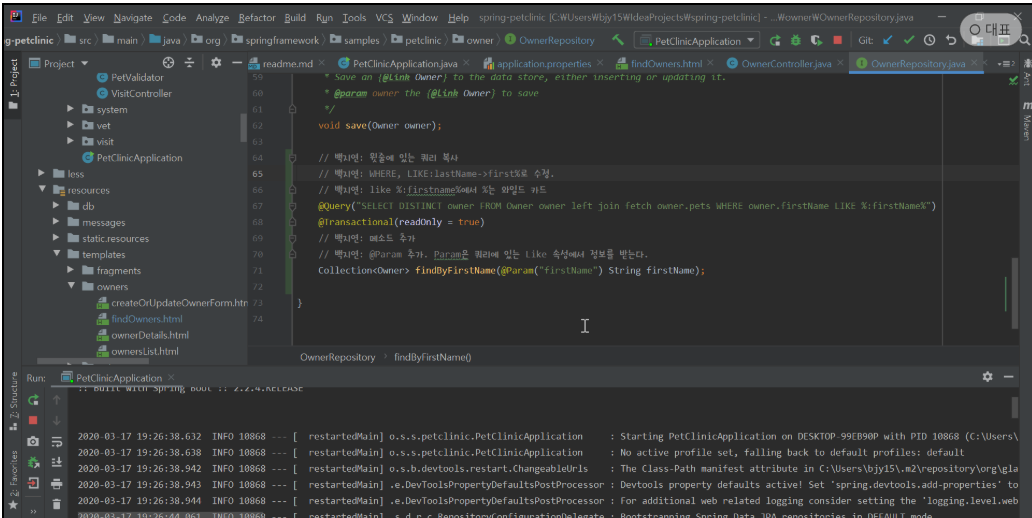1032x518 pixels.
Task: Dump threads camera icon
Action: coord(33,442)
